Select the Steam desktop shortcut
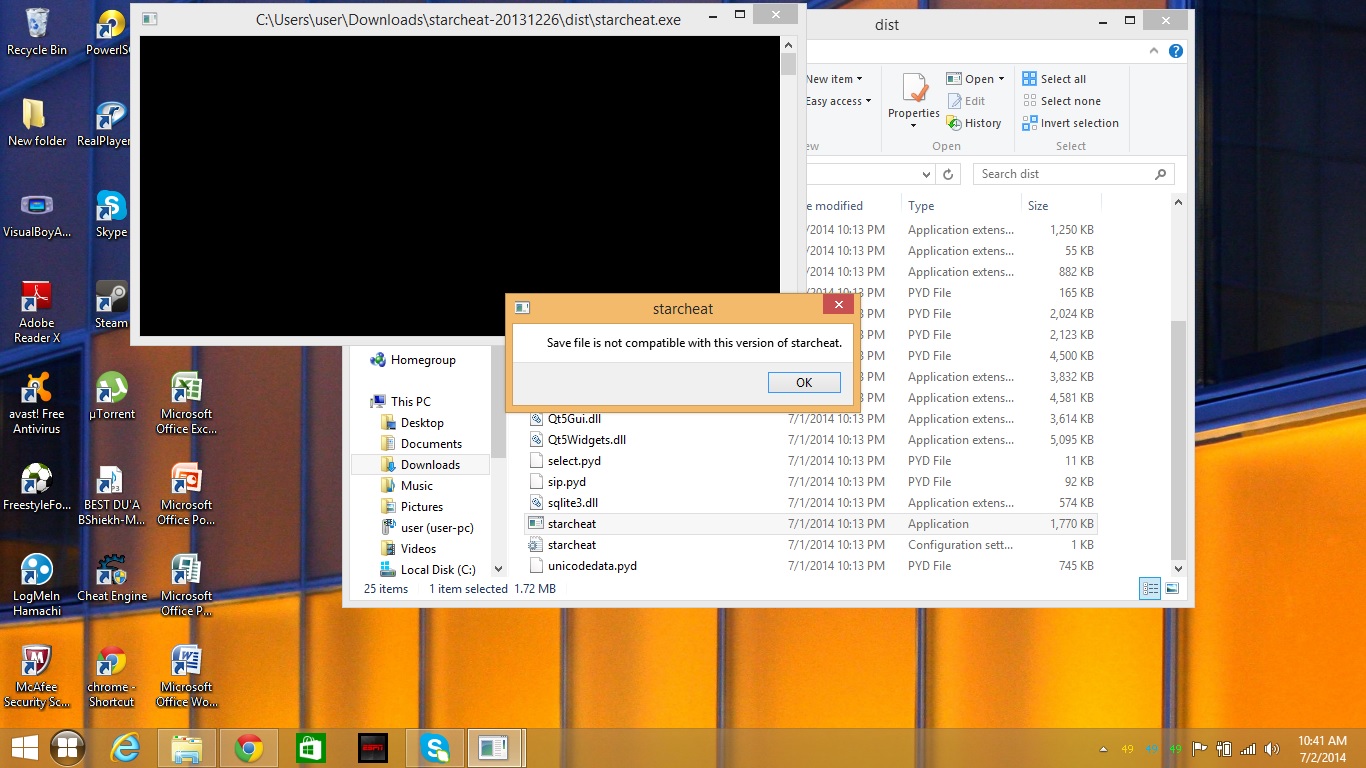The height and width of the screenshot is (768, 1366). (x=111, y=305)
